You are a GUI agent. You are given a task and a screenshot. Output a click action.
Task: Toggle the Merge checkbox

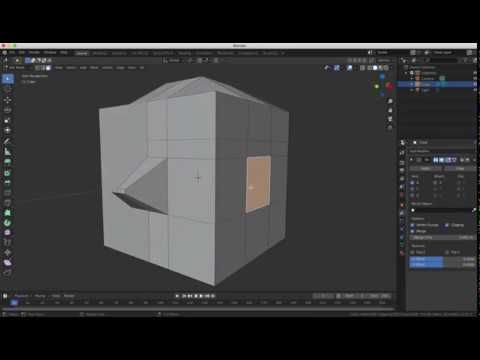click(413, 231)
